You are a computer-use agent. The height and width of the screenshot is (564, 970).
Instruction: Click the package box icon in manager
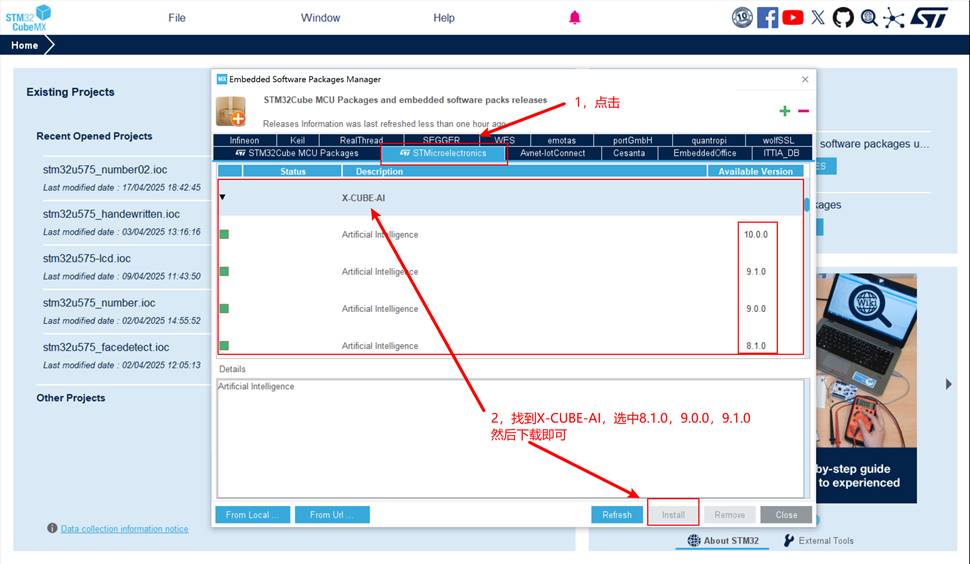click(x=230, y=111)
